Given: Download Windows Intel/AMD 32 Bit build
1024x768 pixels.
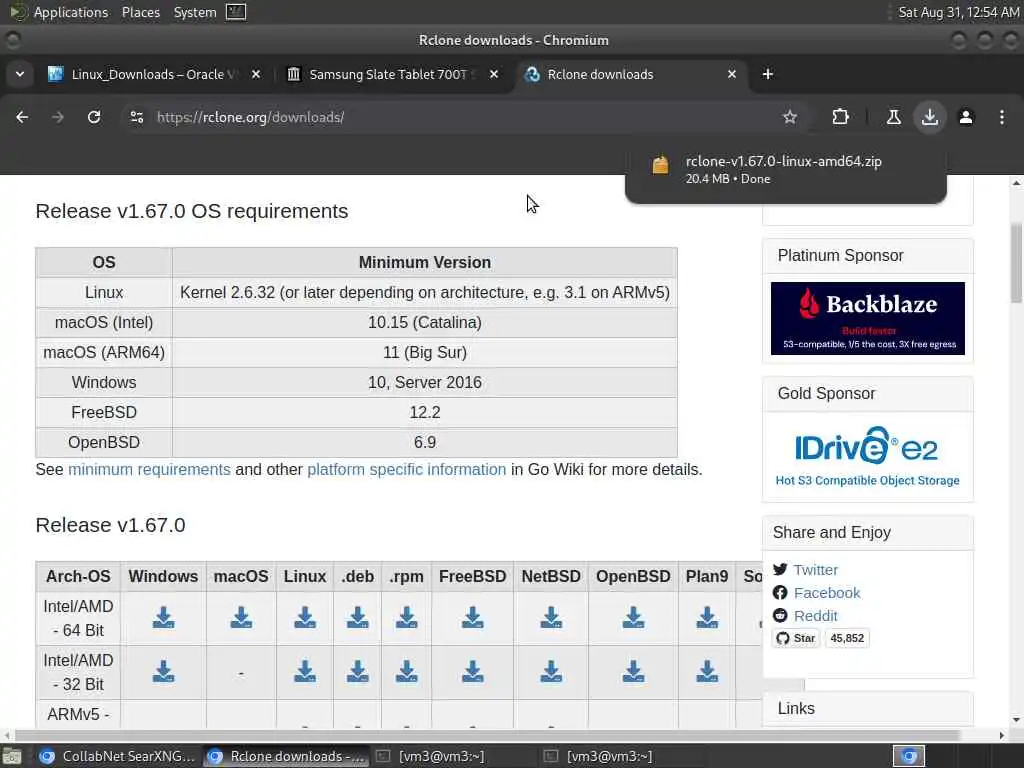Looking at the screenshot, I should click(163, 672).
